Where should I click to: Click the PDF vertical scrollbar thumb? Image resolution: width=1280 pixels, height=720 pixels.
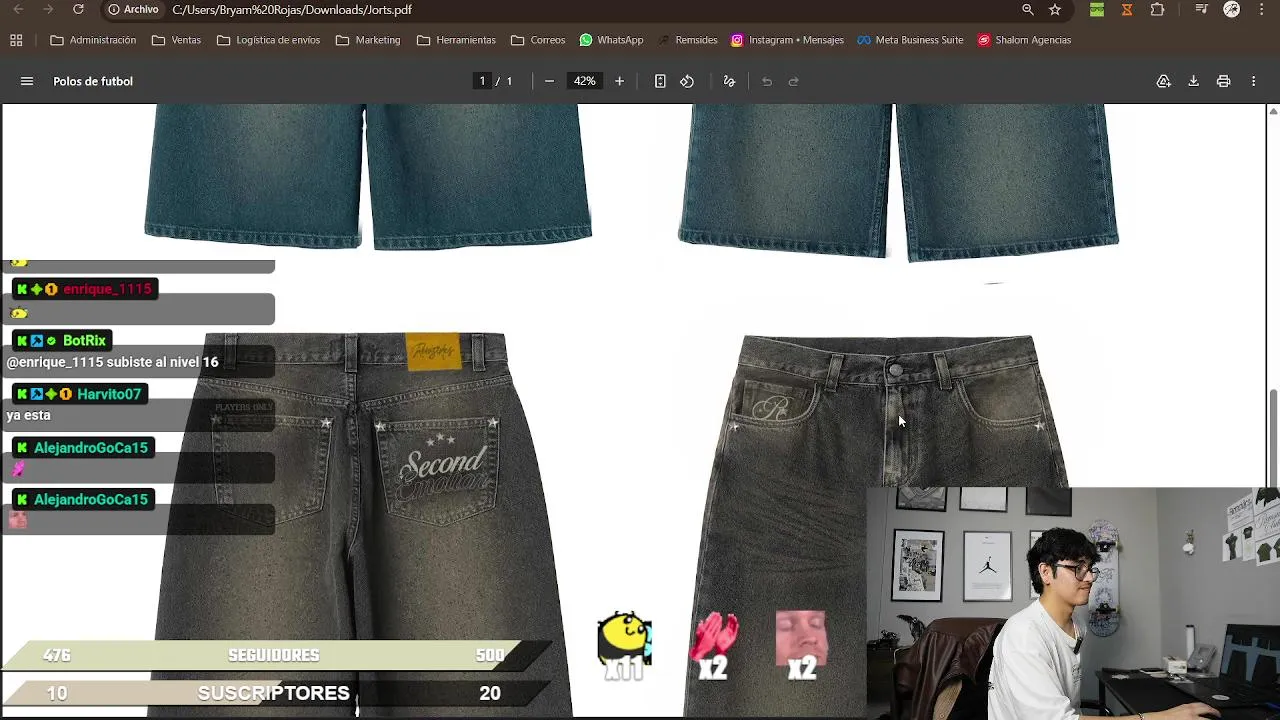click(1273, 437)
